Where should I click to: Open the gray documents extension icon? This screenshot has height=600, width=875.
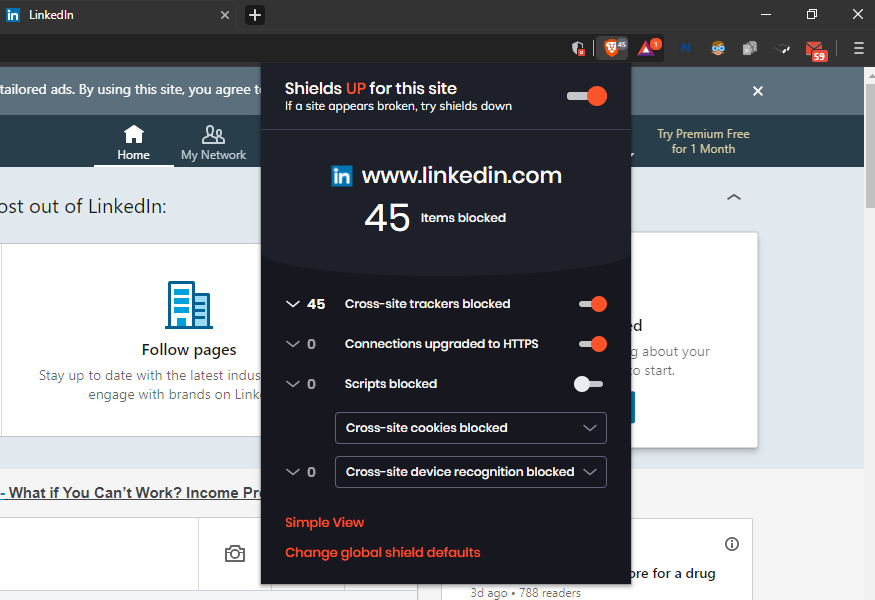(749, 49)
